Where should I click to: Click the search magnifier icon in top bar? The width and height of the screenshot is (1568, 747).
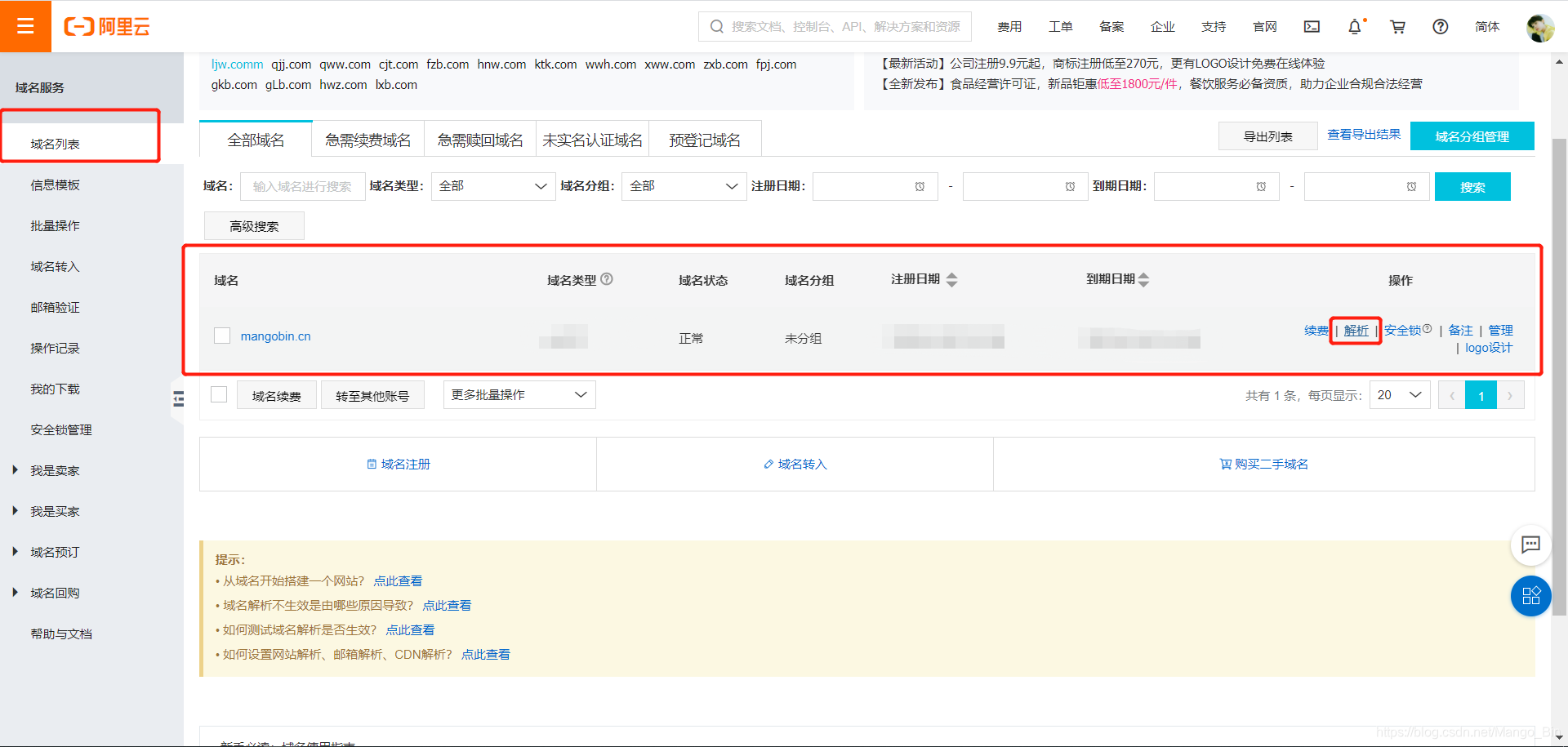(x=717, y=27)
